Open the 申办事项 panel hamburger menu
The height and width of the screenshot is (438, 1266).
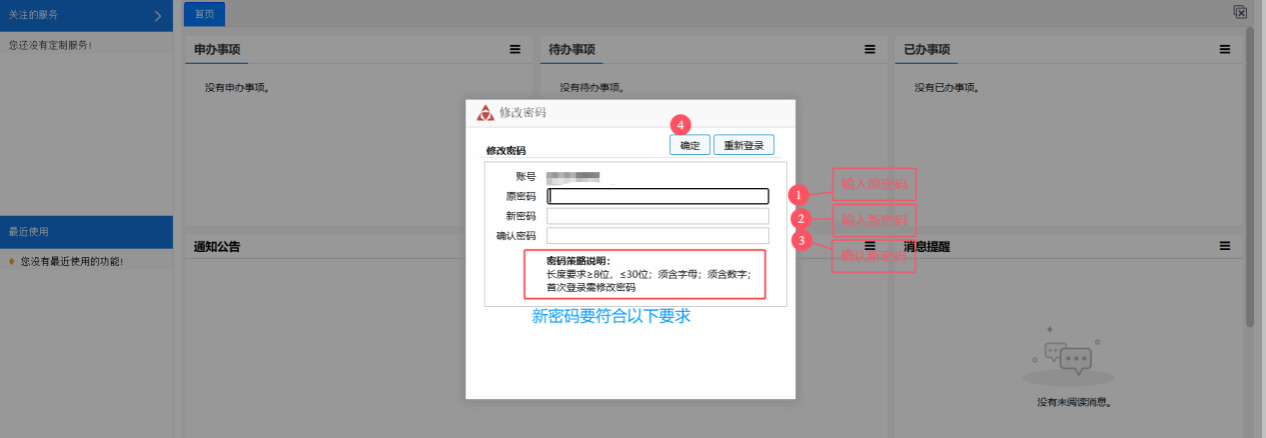click(515, 49)
